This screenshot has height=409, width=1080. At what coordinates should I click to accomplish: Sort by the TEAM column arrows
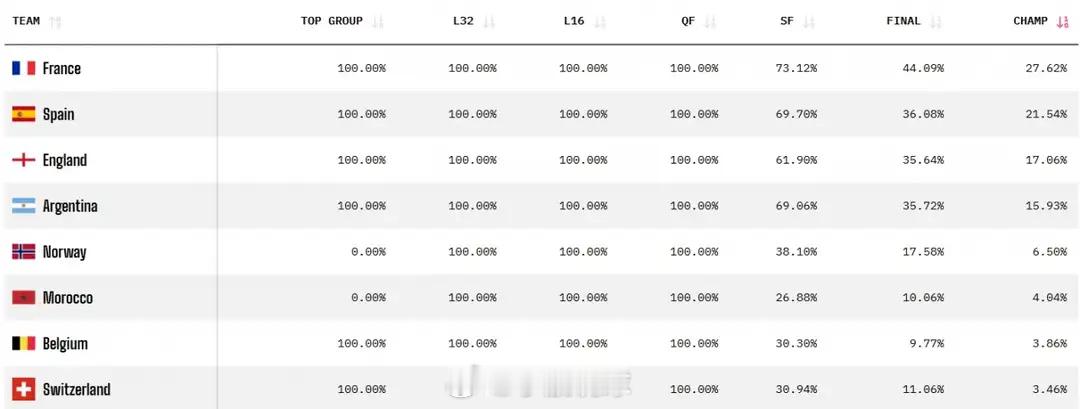pyautogui.click(x=56, y=21)
